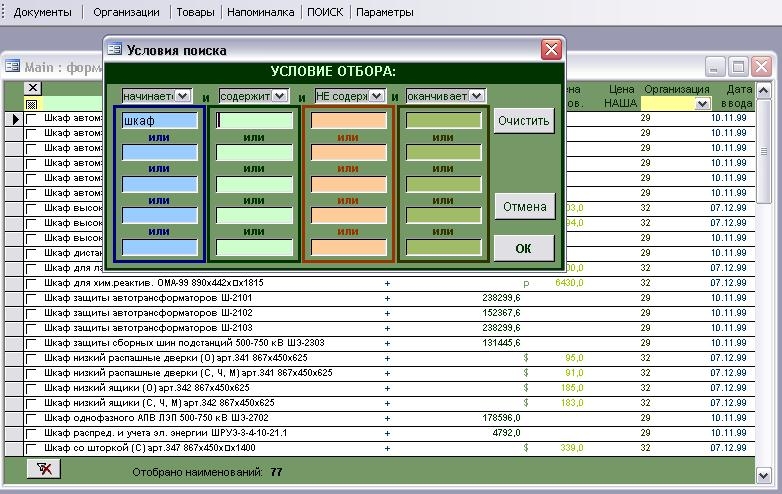Tick the checkbox for 'Шкаф защиты автотрансформаторов Ш-2102'

pyautogui.click(x=31, y=314)
